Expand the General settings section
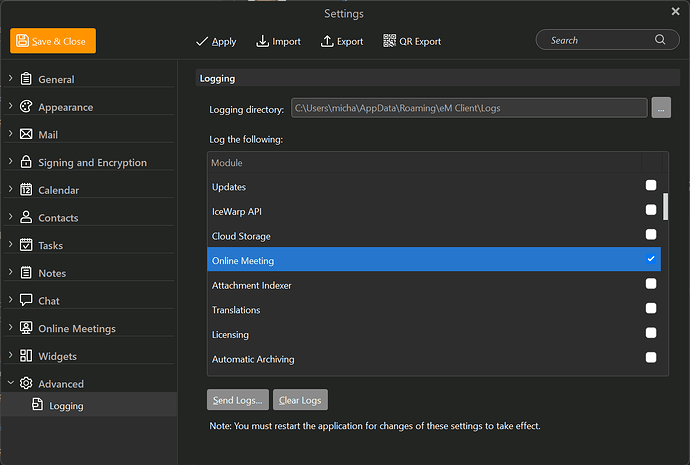 pyautogui.click(x=11, y=78)
